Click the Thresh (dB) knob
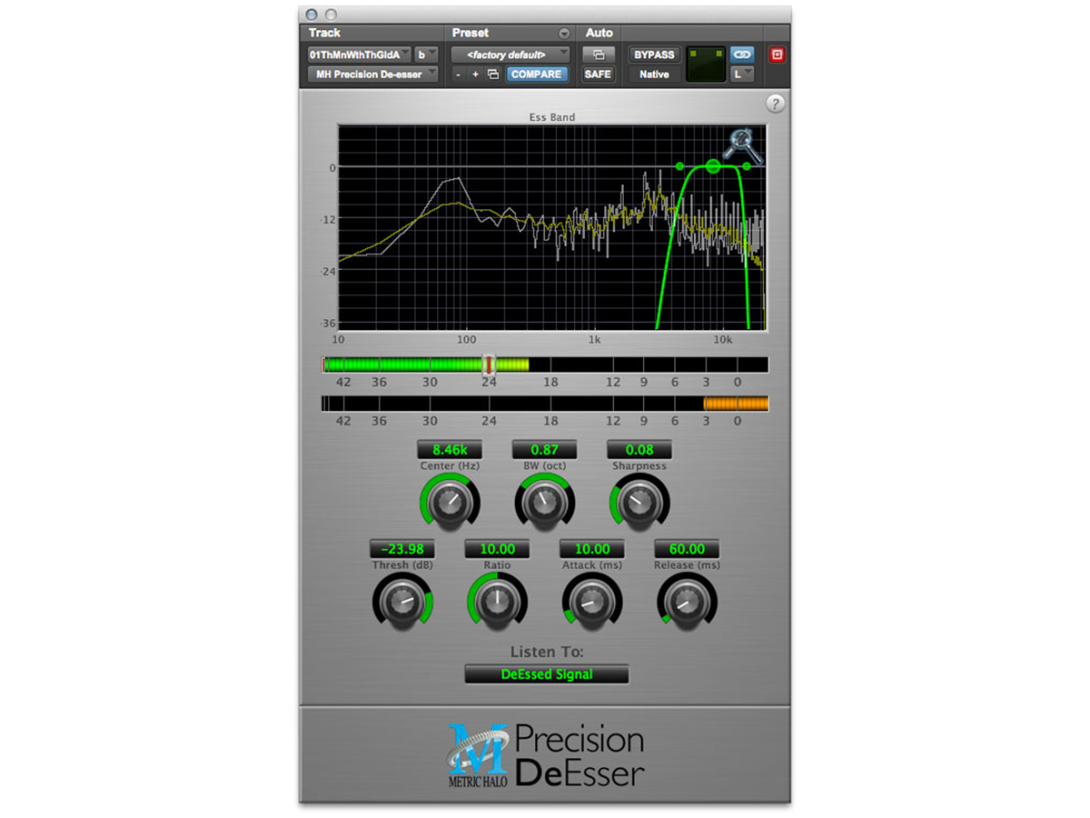The width and height of the screenshot is (1090, 818). click(402, 602)
